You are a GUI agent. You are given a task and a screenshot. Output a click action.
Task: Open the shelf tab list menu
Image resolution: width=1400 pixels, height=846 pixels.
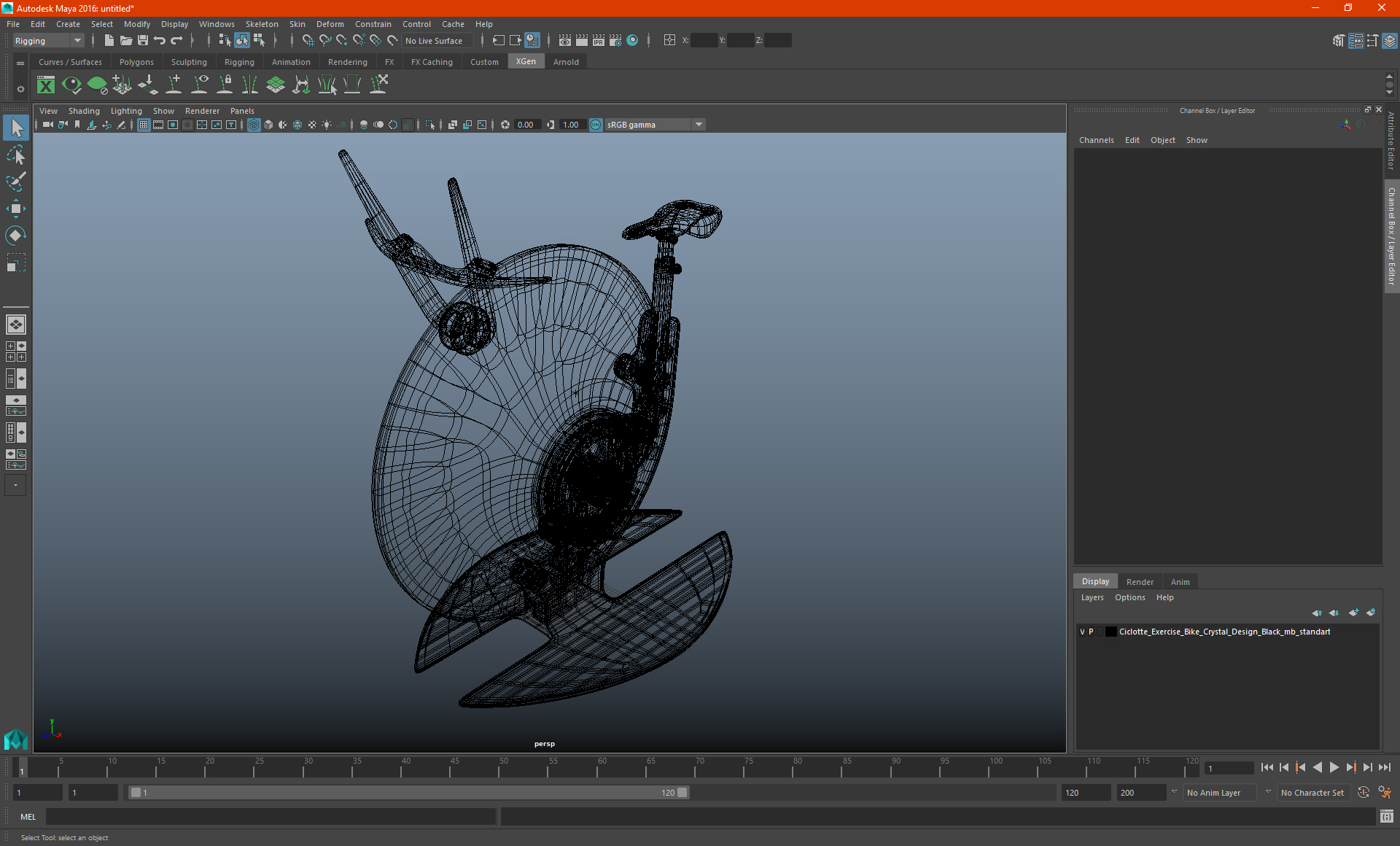click(20, 63)
